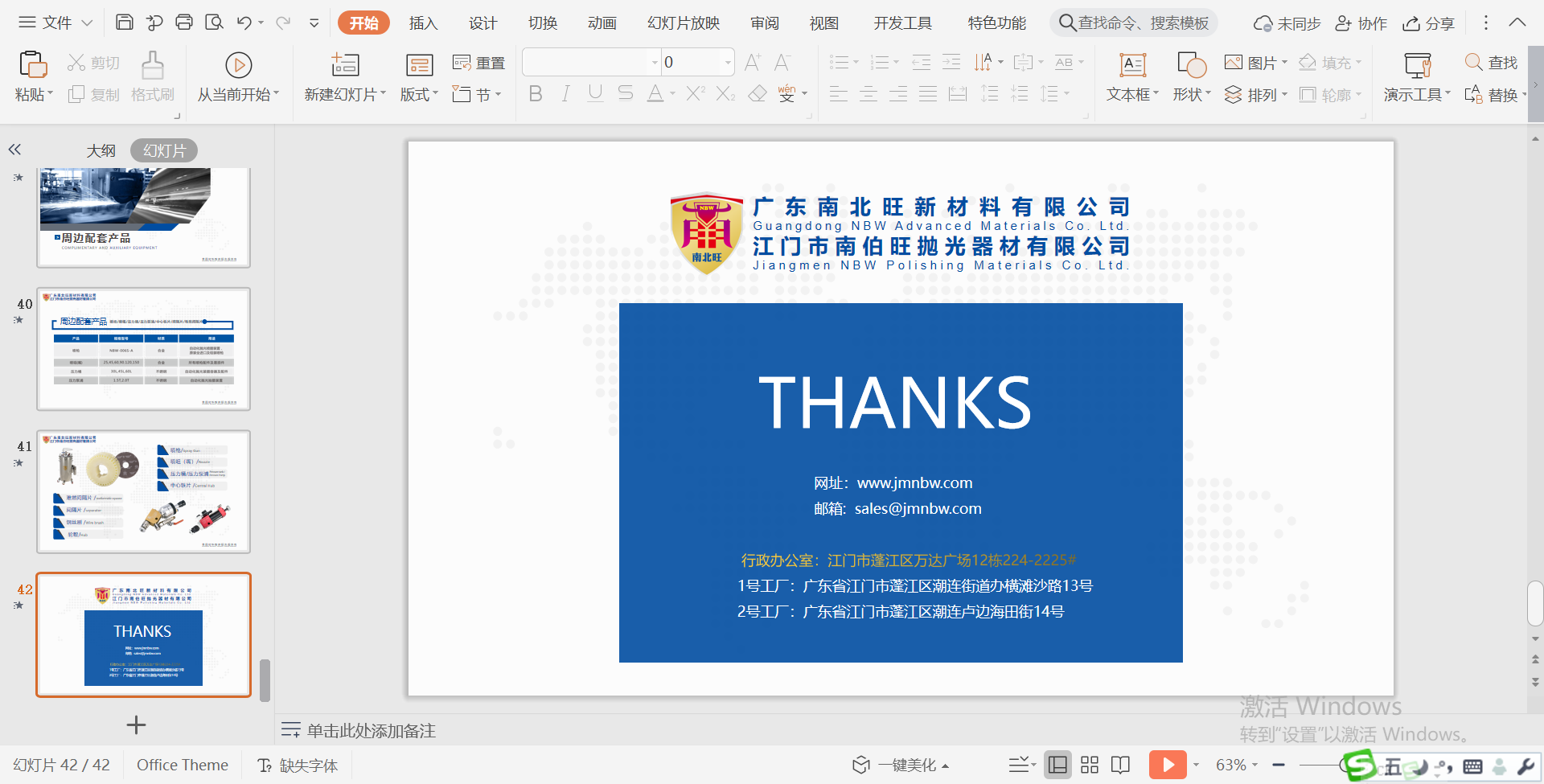Select slide 40 thumbnail
The width and height of the screenshot is (1544, 784).
(x=143, y=349)
